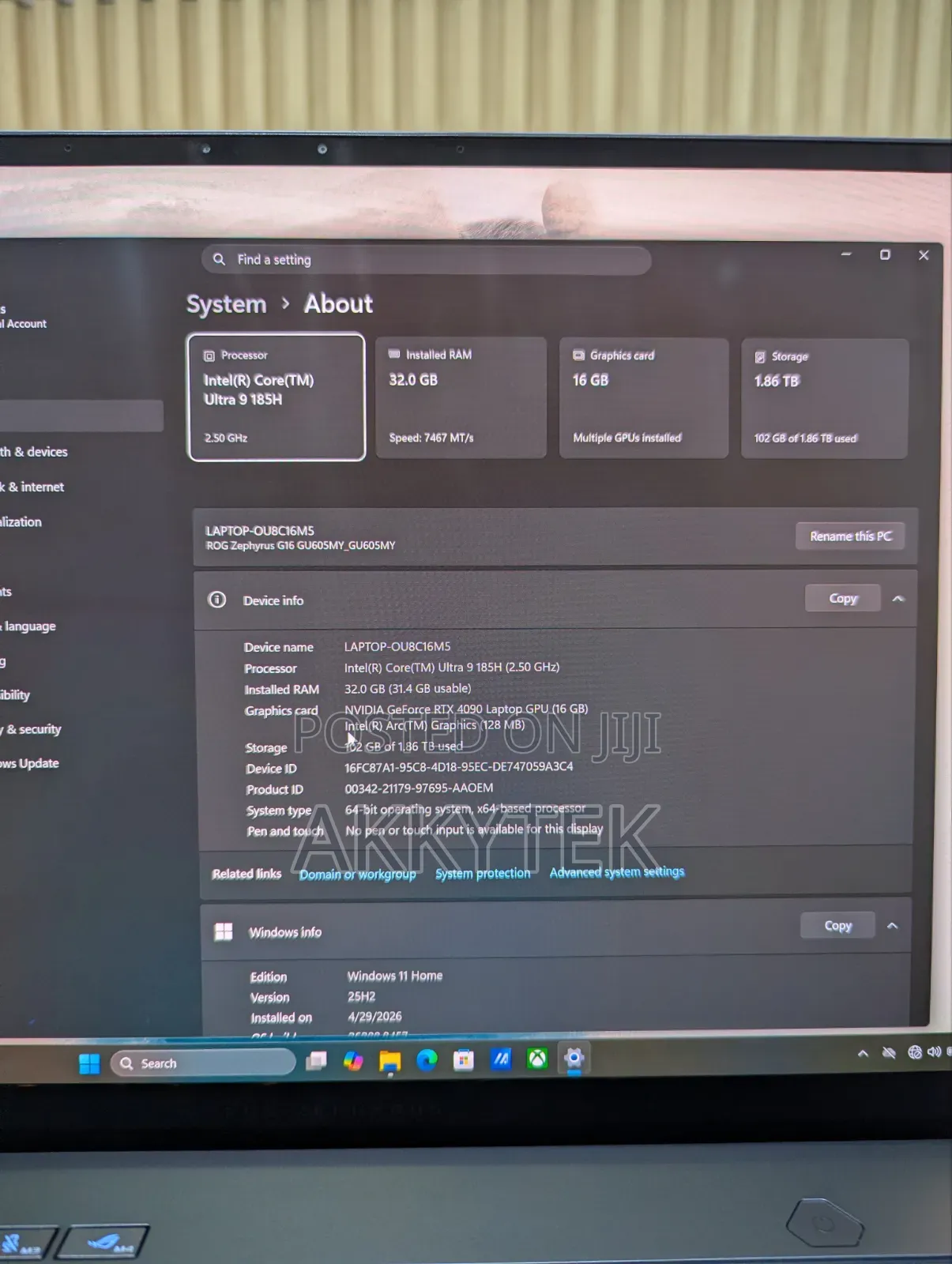952x1264 pixels.
Task: Click the Windows Start button
Action: pyautogui.click(x=89, y=1064)
